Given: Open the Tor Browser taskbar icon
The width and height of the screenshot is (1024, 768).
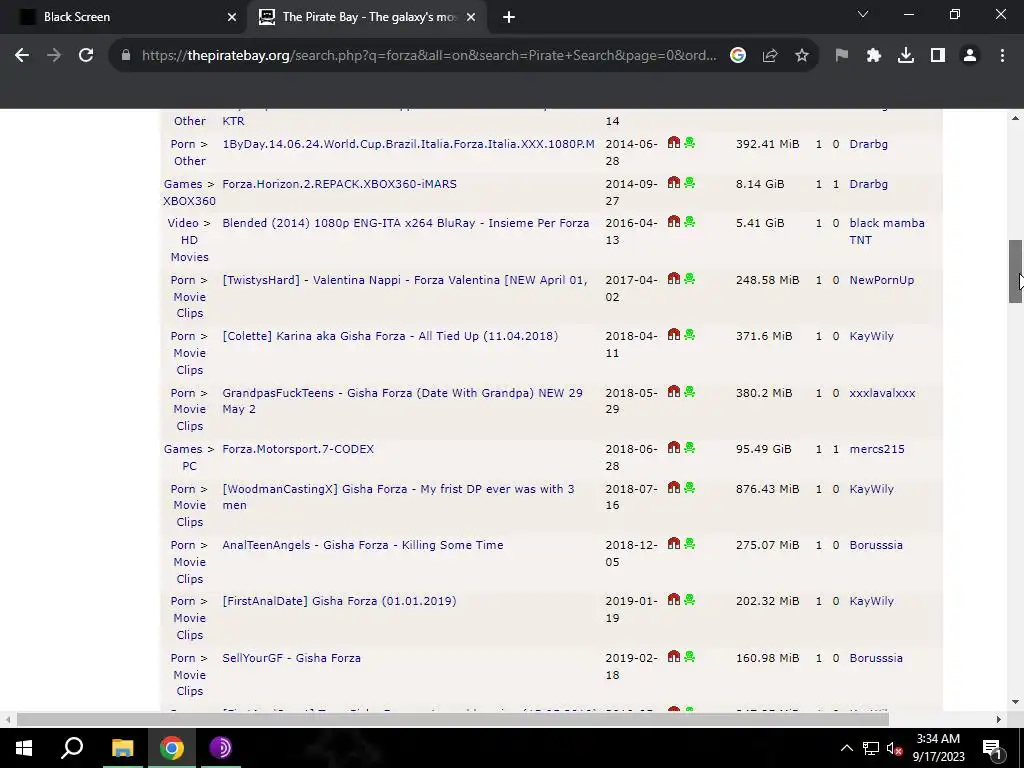Looking at the screenshot, I should tap(221, 748).
